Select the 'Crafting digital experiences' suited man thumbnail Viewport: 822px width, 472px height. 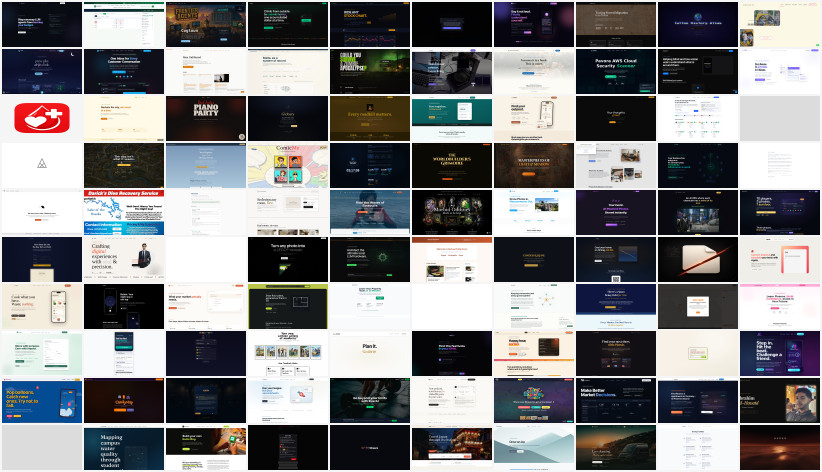(x=124, y=260)
